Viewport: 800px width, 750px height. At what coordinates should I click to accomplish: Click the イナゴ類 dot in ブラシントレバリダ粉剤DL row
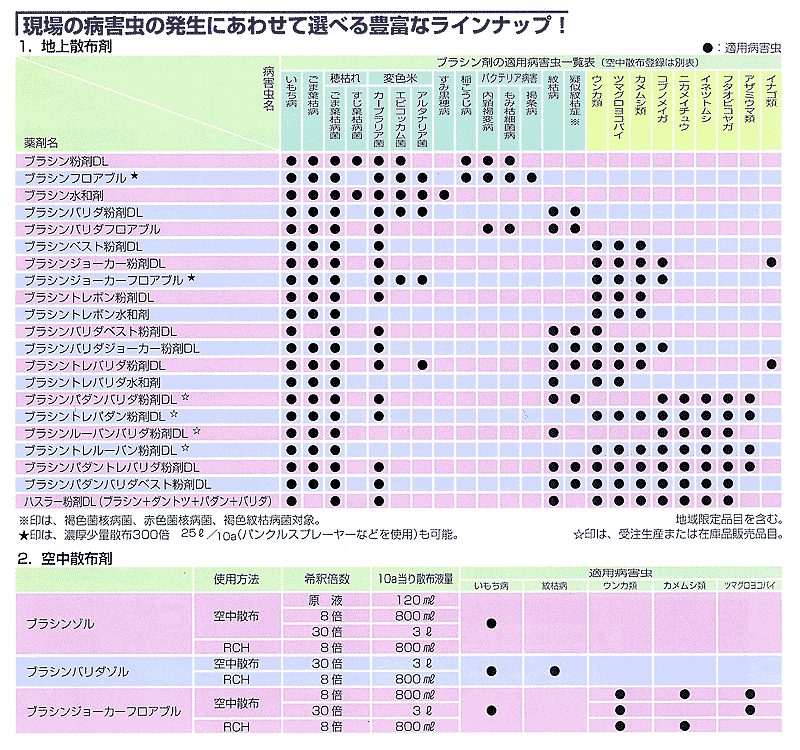tap(772, 364)
